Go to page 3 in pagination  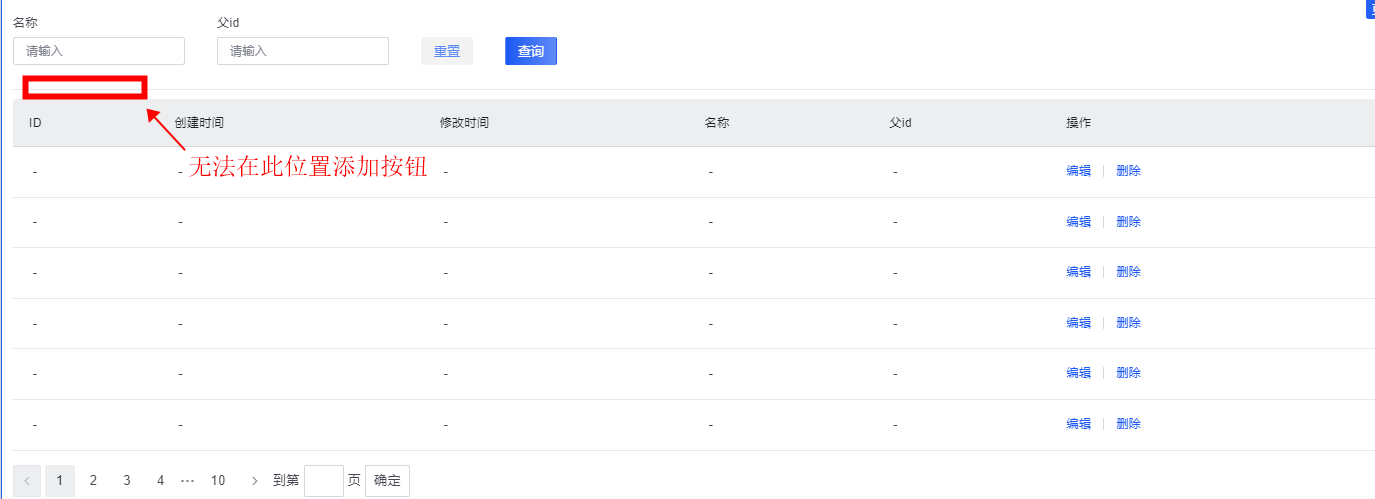click(x=127, y=481)
